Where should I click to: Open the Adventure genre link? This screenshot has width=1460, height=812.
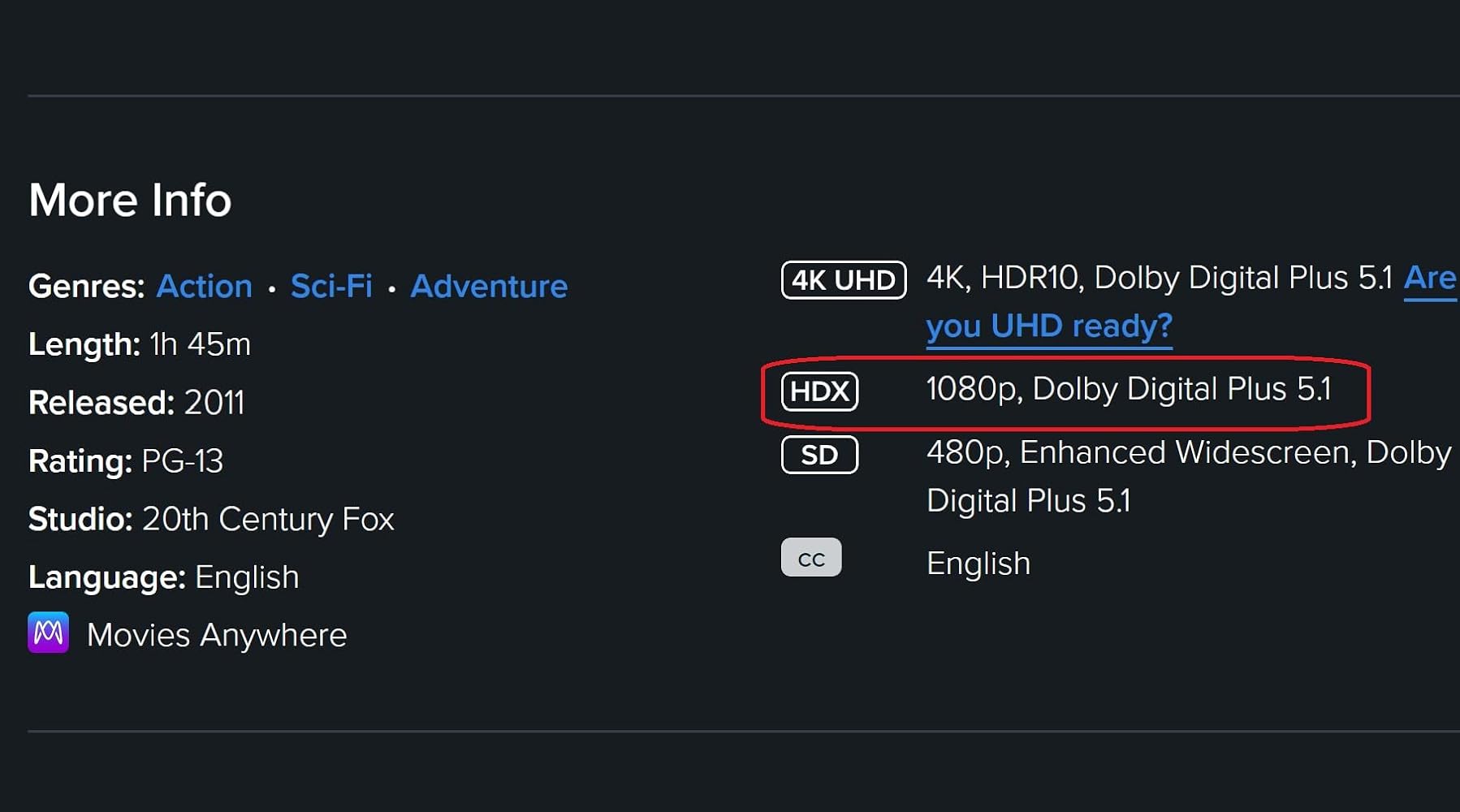pos(489,287)
